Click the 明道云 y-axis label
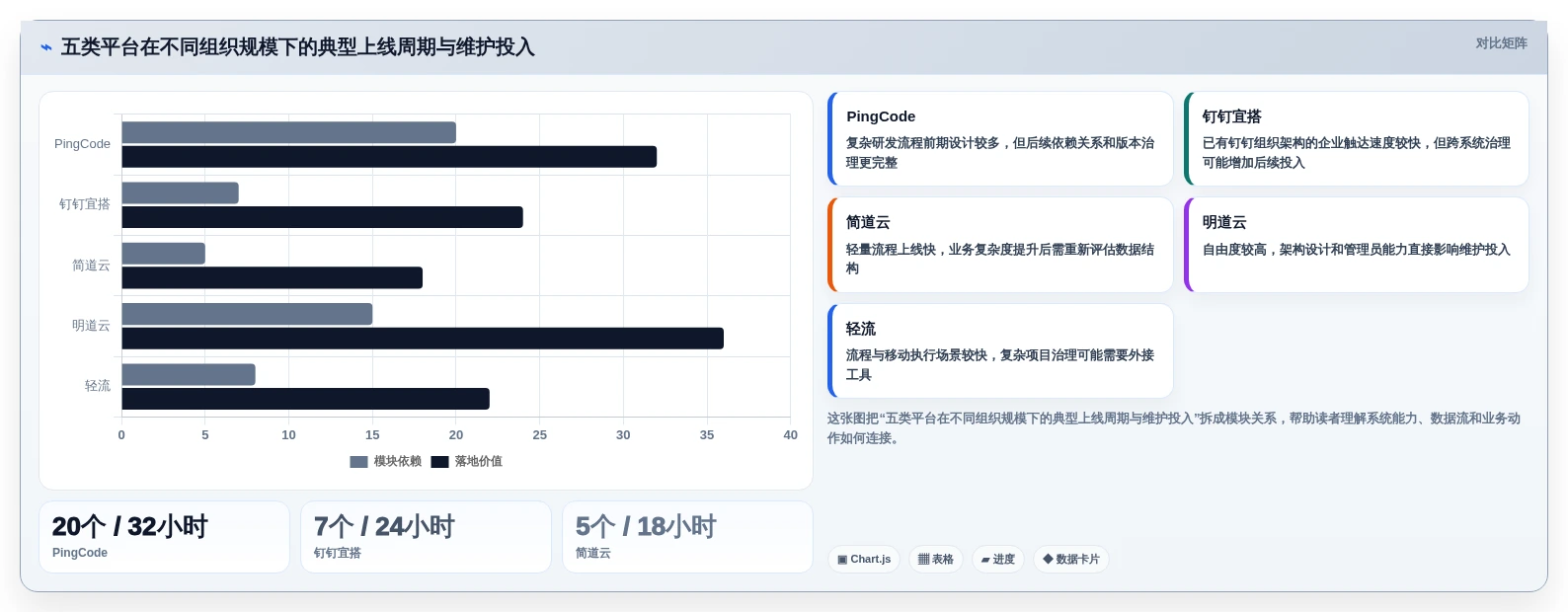 tap(91, 326)
